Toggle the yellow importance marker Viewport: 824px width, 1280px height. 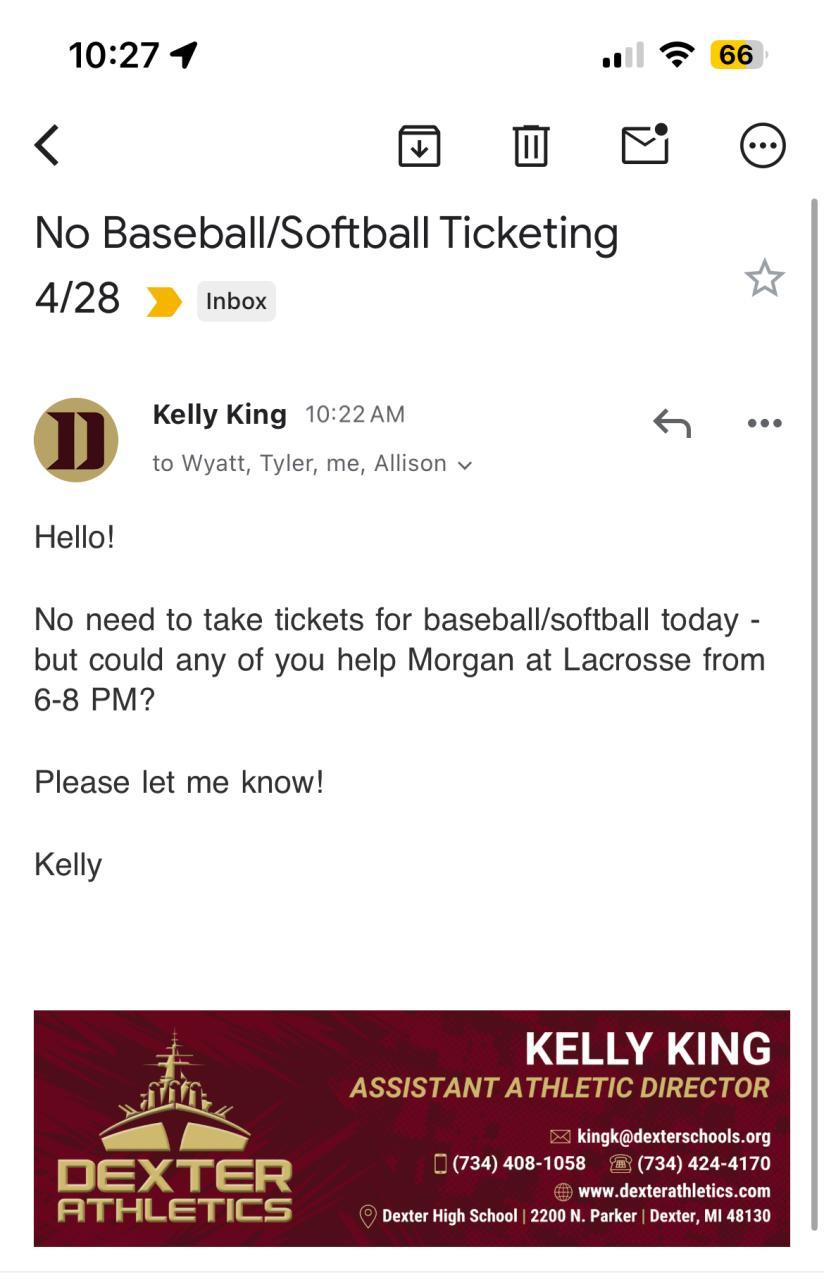coord(164,301)
